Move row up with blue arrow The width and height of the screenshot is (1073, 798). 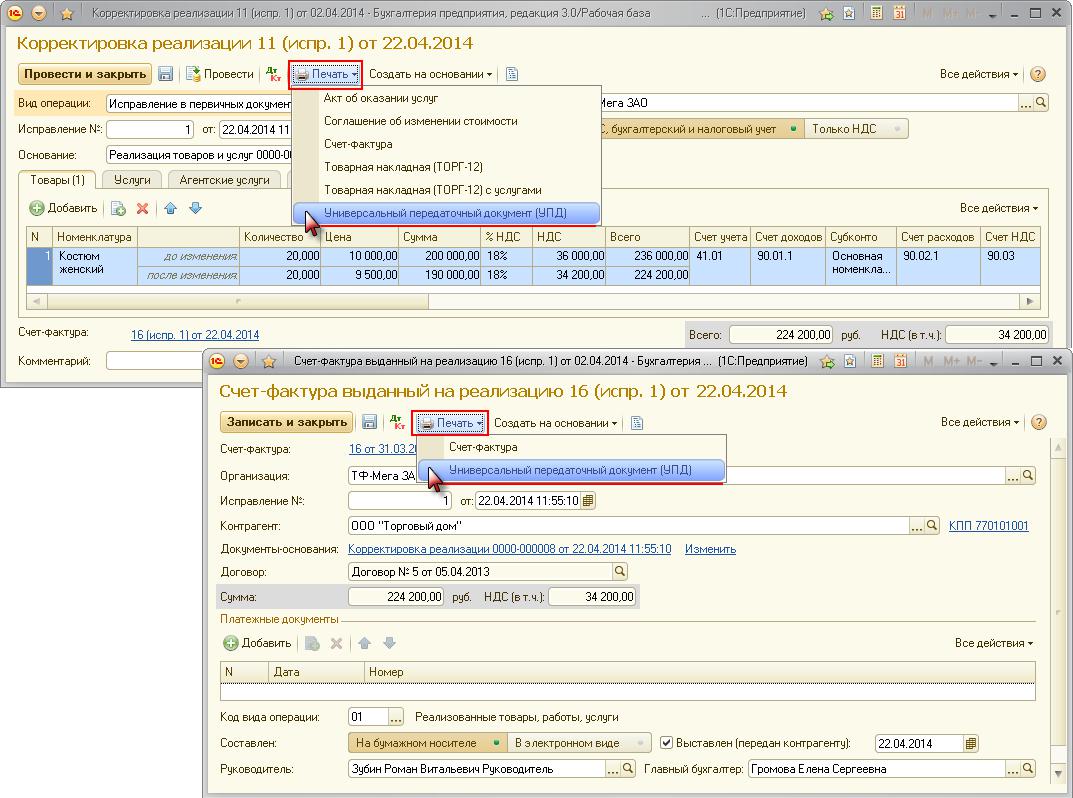tap(170, 208)
